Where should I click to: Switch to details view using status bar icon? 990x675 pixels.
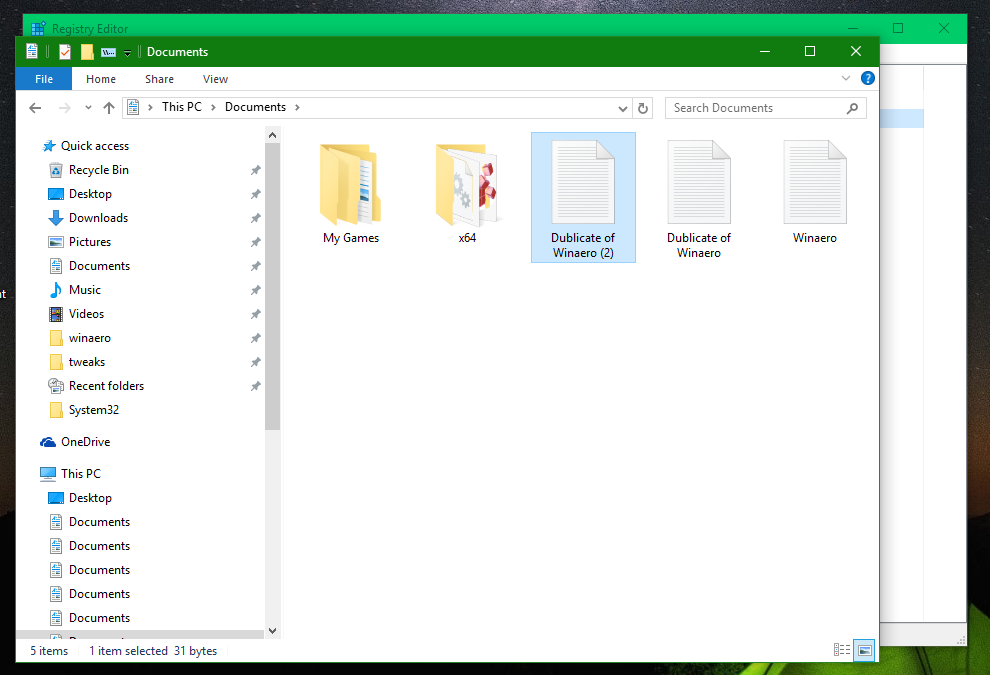pyautogui.click(x=842, y=650)
